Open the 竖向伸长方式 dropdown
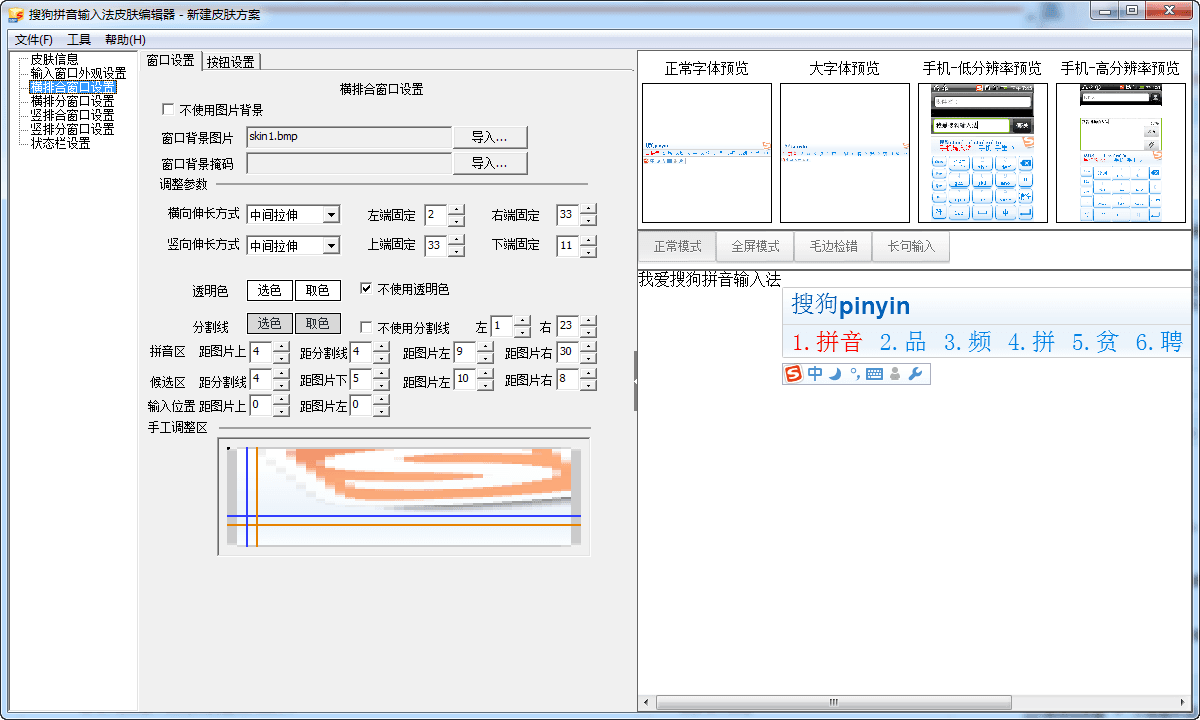Image resolution: width=1200 pixels, height=720 pixels. pos(332,246)
